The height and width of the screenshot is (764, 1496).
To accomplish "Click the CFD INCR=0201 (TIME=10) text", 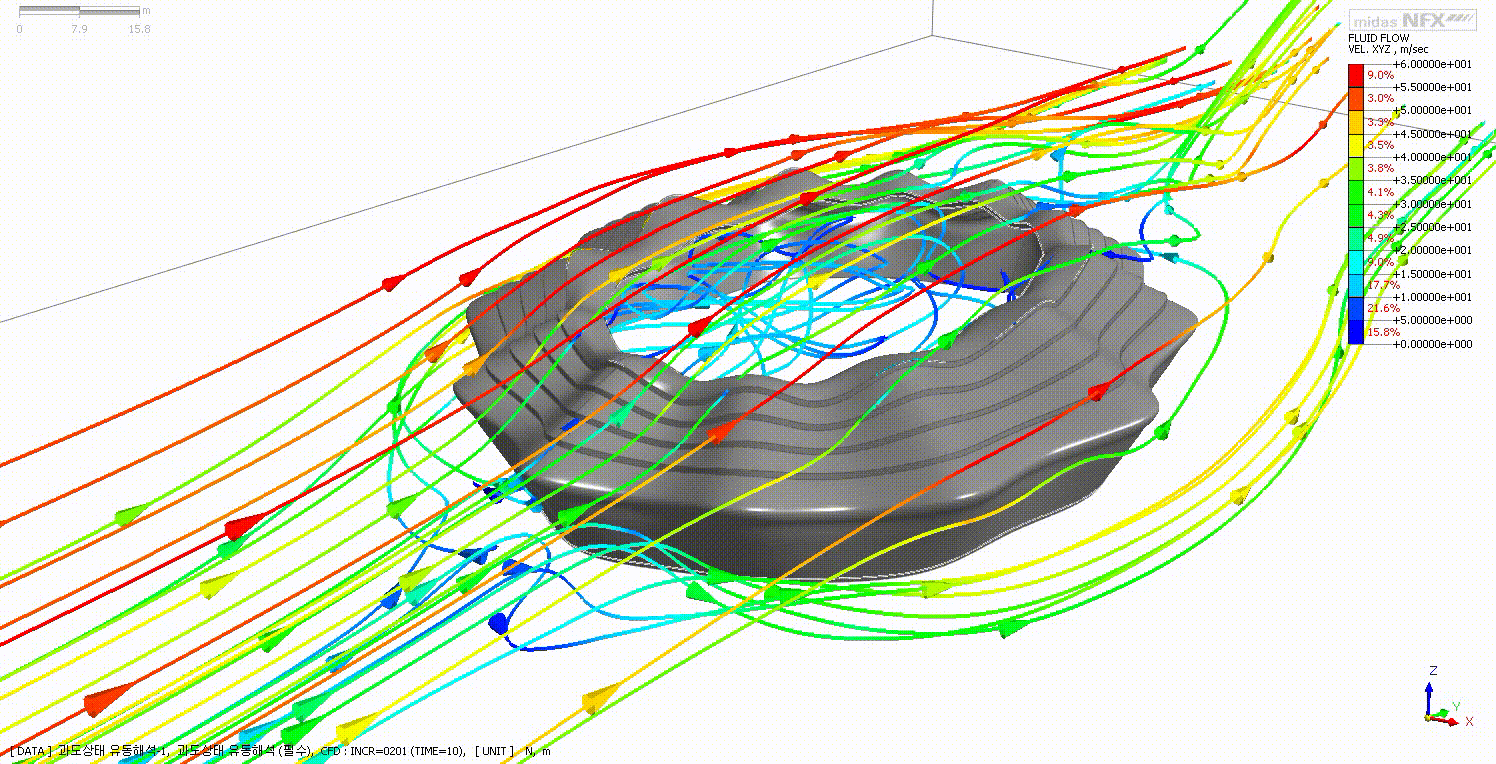I will pos(392,751).
